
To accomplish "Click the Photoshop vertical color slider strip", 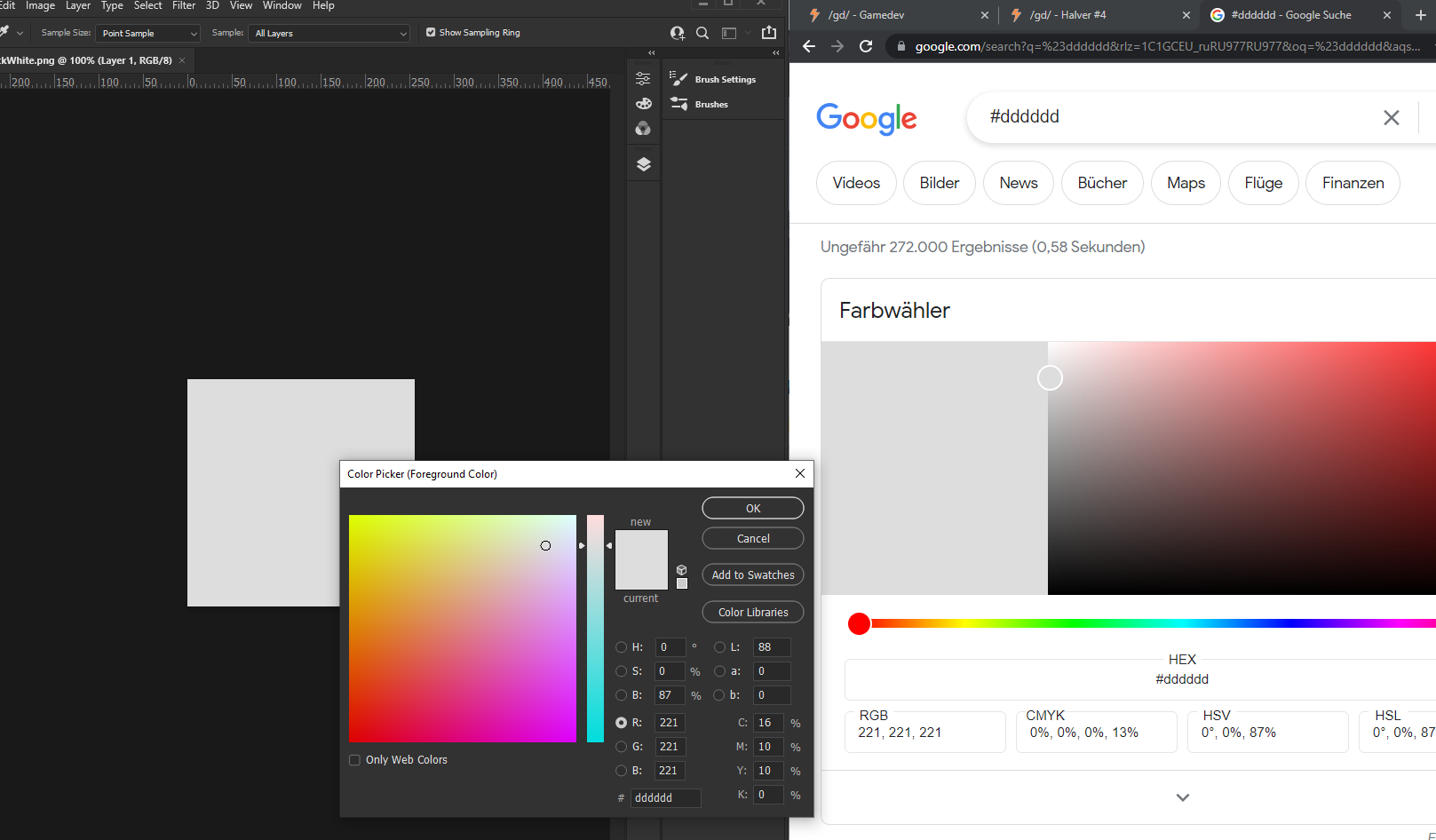I will pos(595,628).
